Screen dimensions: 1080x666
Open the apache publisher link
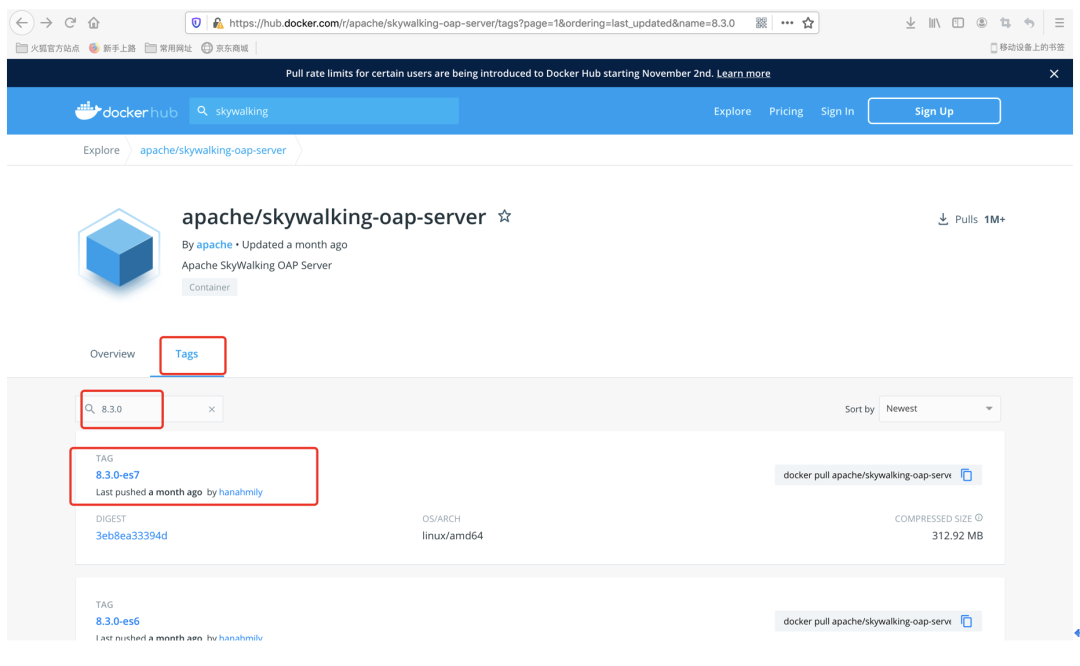click(214, 244)
